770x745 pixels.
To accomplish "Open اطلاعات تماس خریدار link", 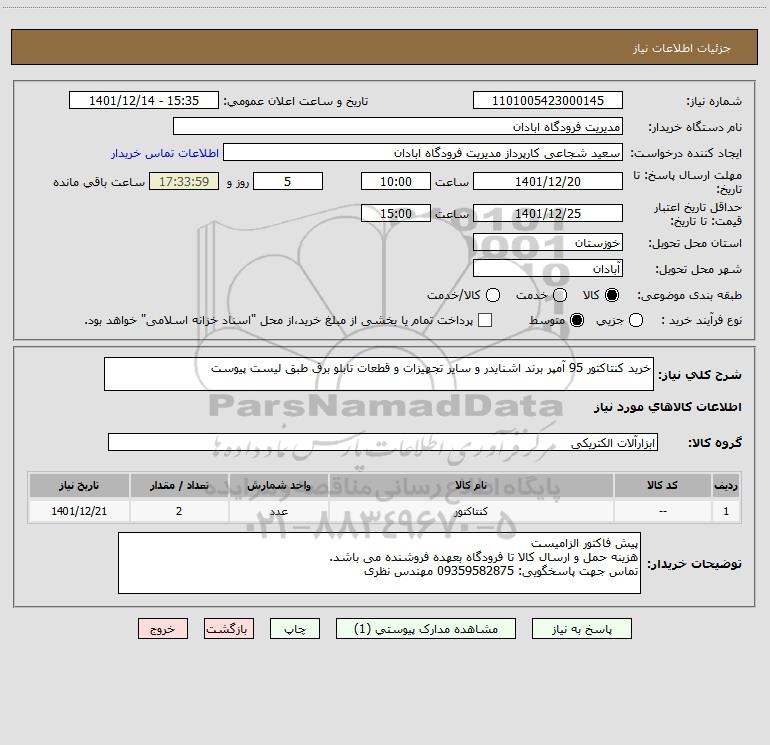I will [x=165, y=153].
